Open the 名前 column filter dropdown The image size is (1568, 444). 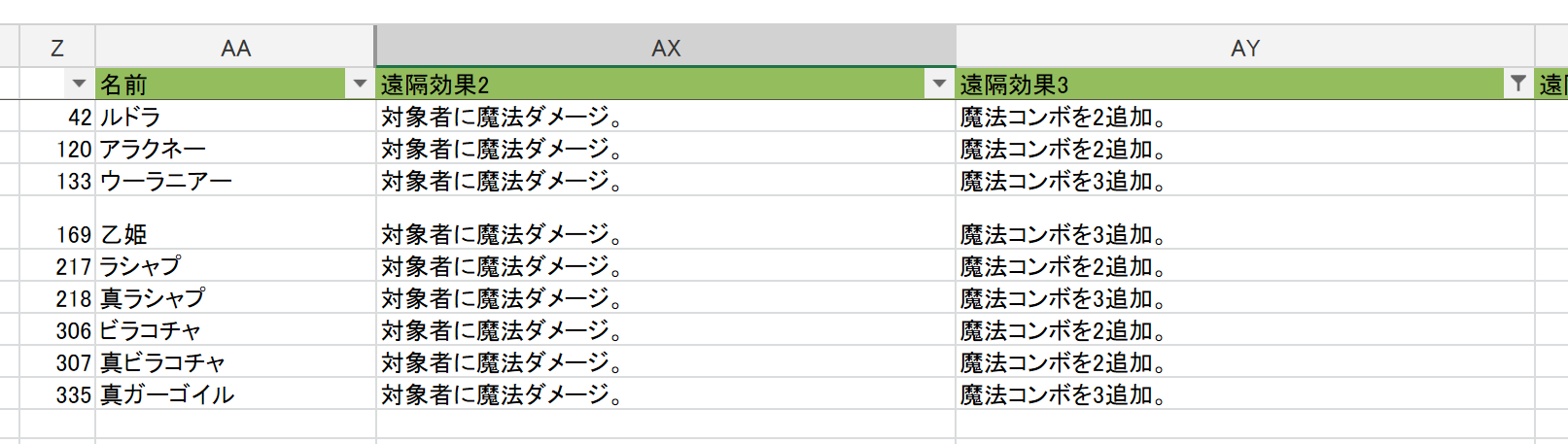360,85
